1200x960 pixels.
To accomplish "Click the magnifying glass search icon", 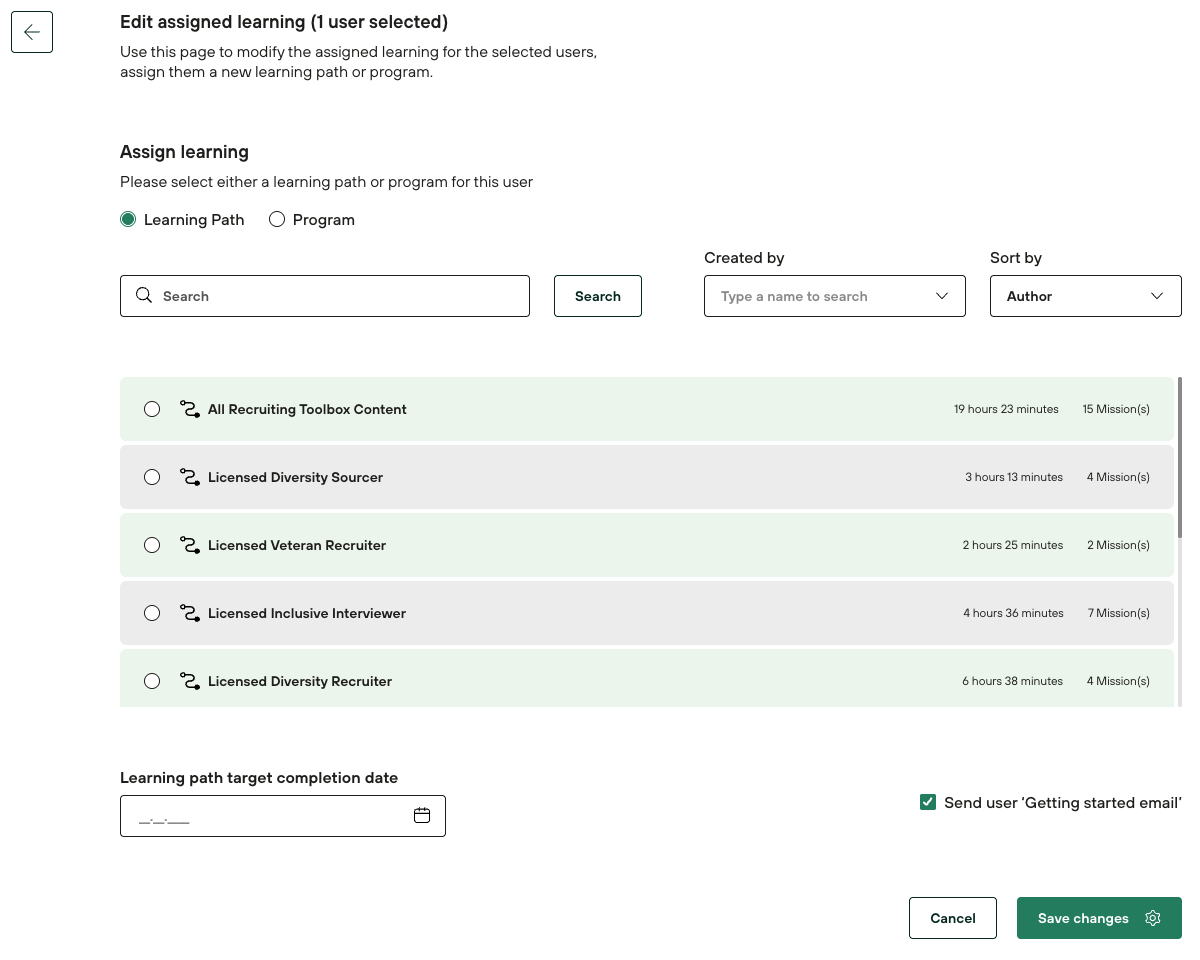I will (144, 296).
